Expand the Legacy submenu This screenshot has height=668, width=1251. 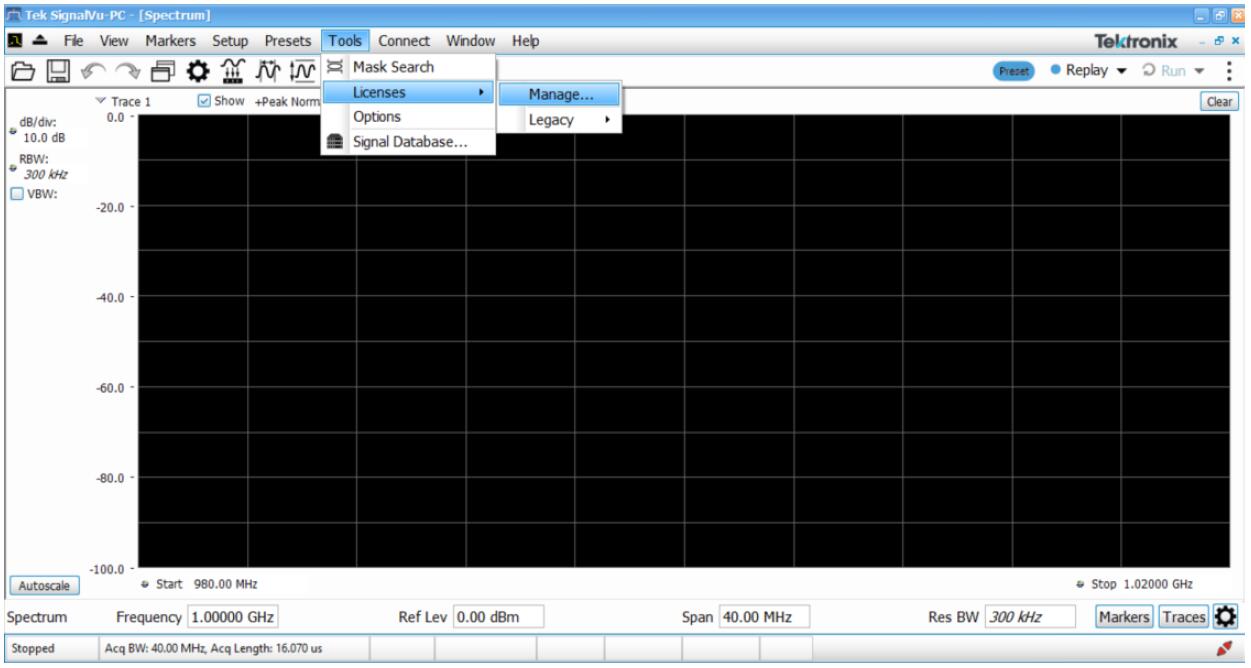click(x=567, y=119)
